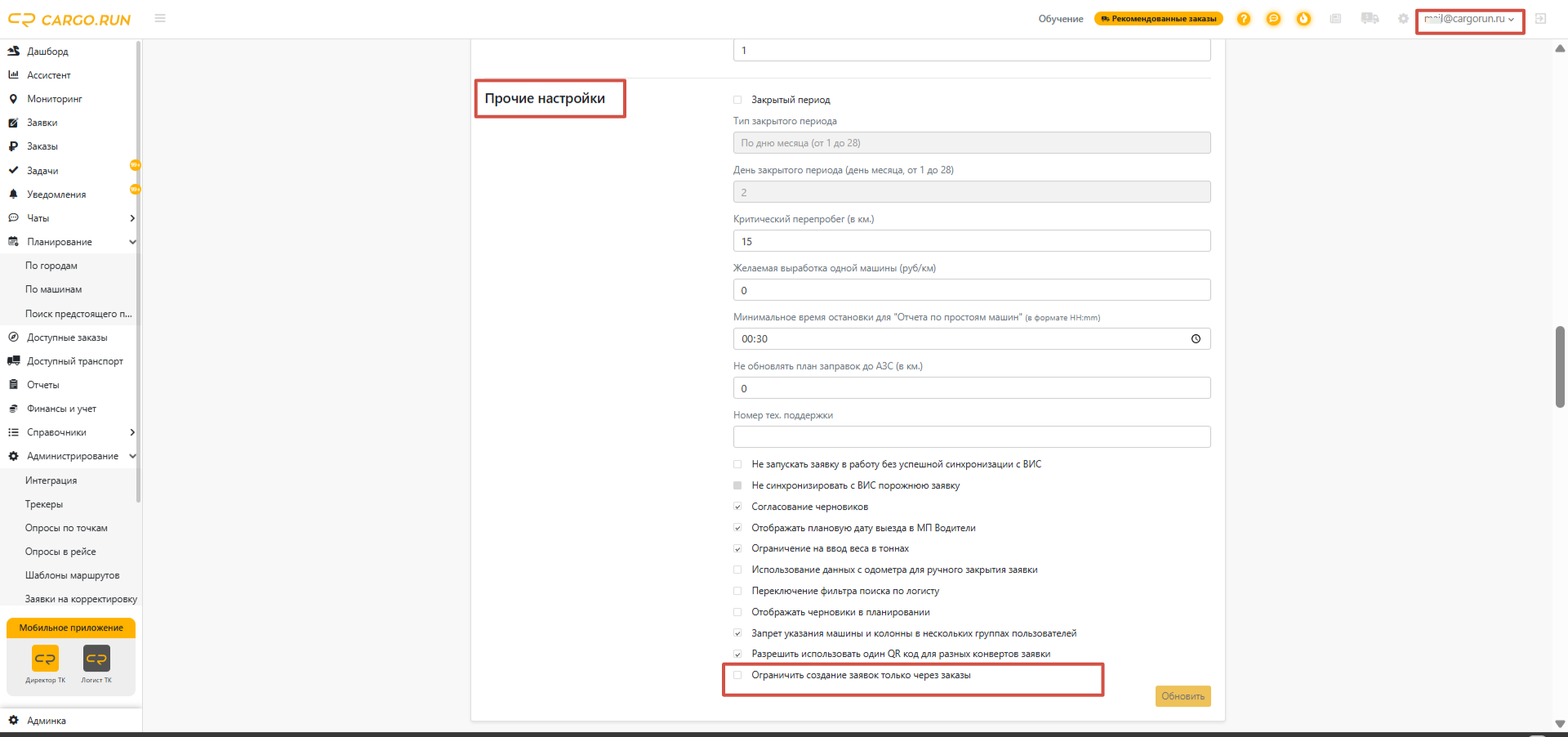This screenshot has height=737, width=1568.
Task: Collapse the sidebar with the hamburger icon
Action: tap(160, 18)
